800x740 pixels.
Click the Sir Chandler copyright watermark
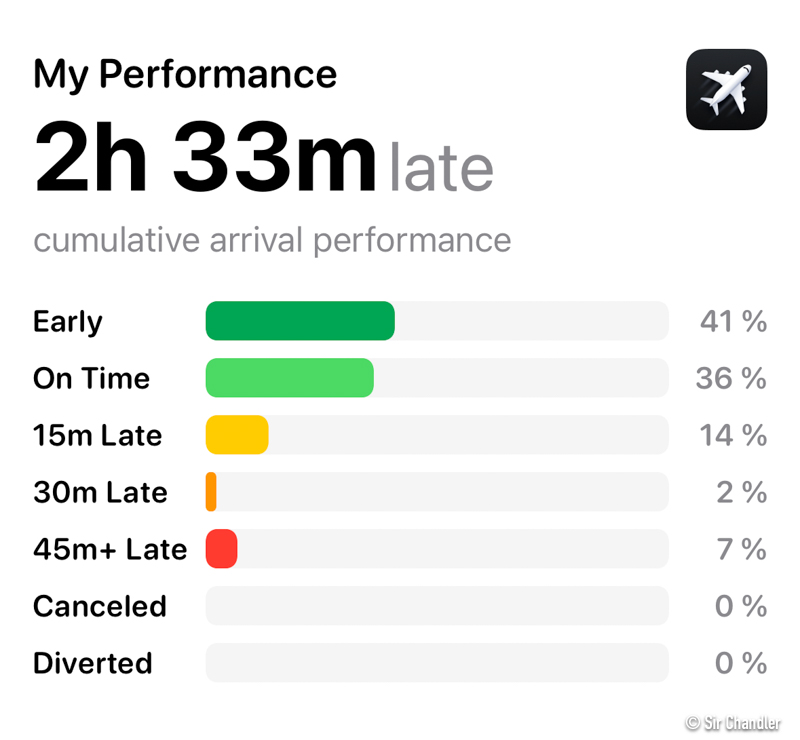pos(732,723)
